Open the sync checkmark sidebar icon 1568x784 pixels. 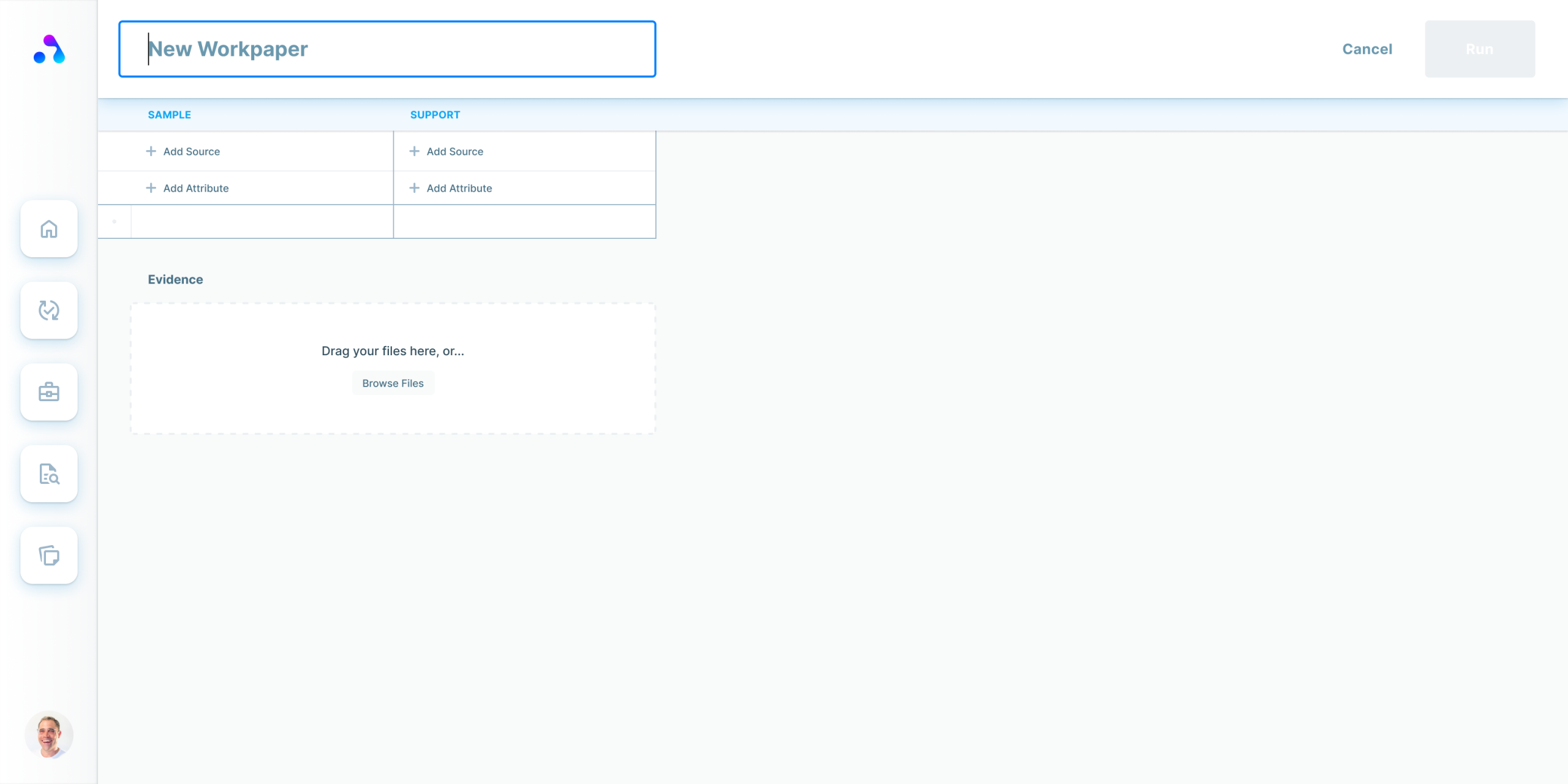[49, 311]
